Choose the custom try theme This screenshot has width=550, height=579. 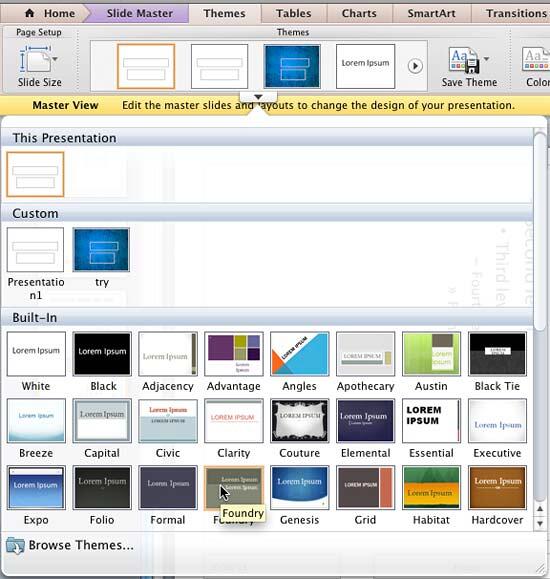(101, 250)
